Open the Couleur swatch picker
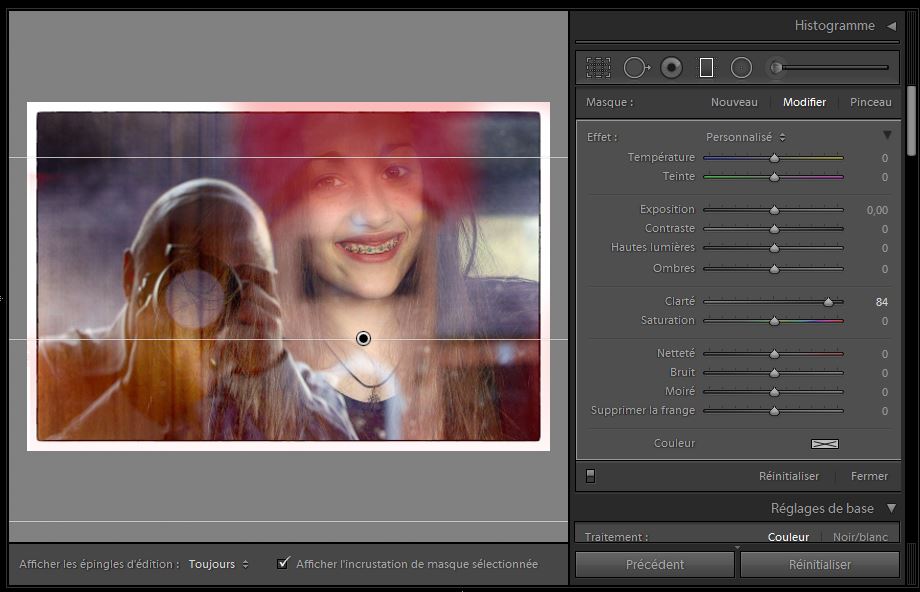The width and height of the screenshot is (920, 592). point(824,443)
